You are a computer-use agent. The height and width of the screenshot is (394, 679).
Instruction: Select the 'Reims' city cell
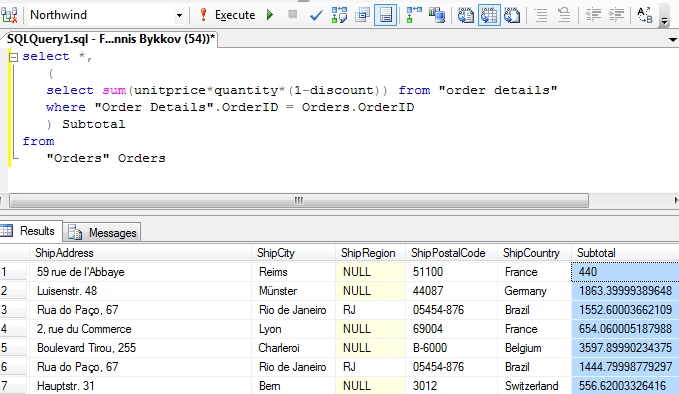[293, 272]
